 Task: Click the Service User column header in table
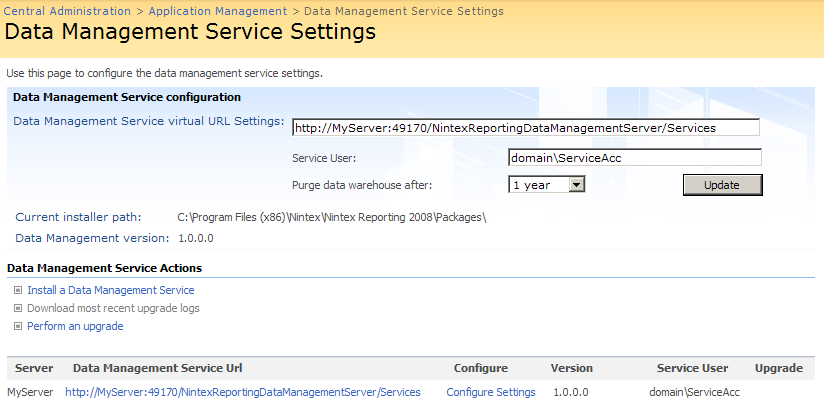692,368
